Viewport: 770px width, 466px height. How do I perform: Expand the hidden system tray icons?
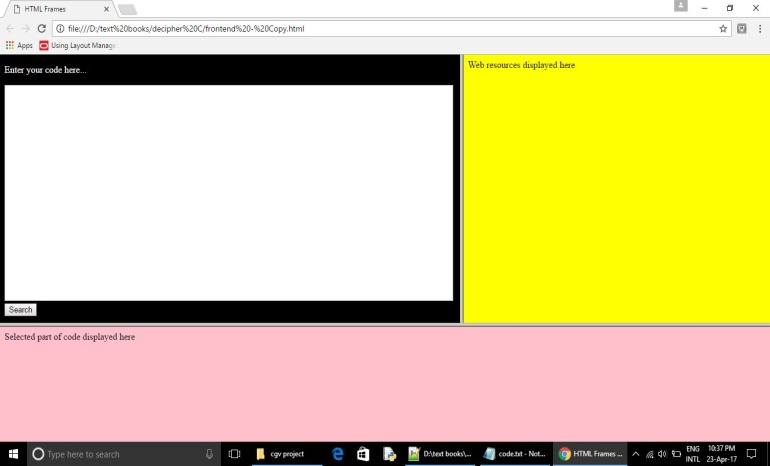635,454
